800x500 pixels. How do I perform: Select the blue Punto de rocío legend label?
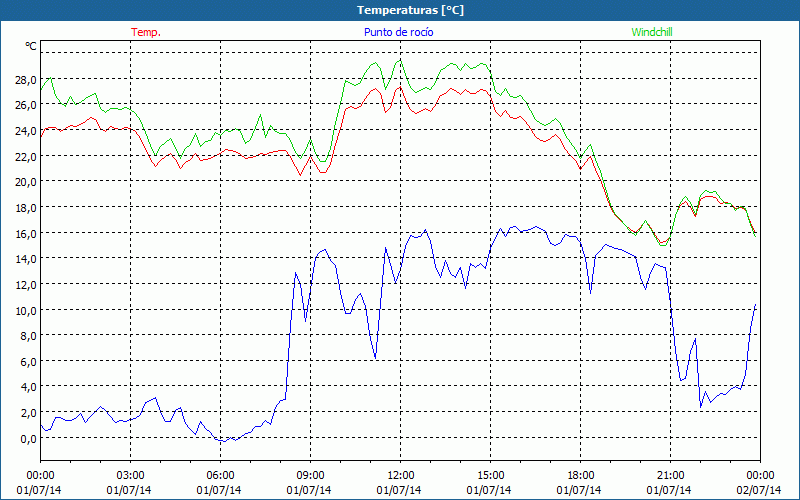pos(398,32)
